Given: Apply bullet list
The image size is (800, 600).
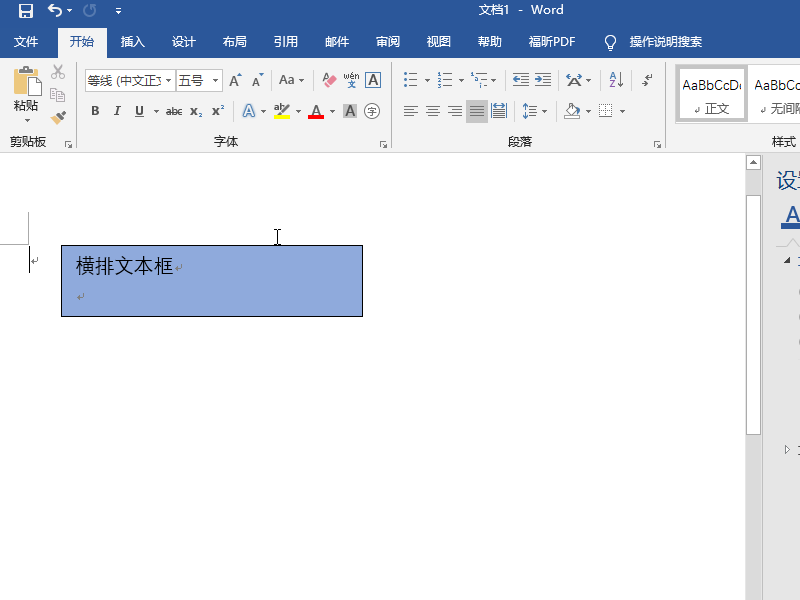Looking at the screenshot, I should click(x=411, y=80).
